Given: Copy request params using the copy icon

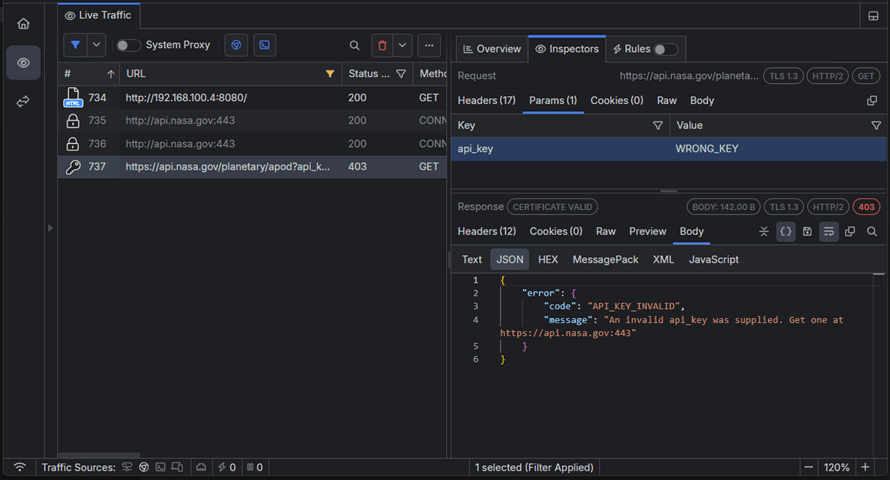Looking at the screenshot, I should tap(872, 100).
